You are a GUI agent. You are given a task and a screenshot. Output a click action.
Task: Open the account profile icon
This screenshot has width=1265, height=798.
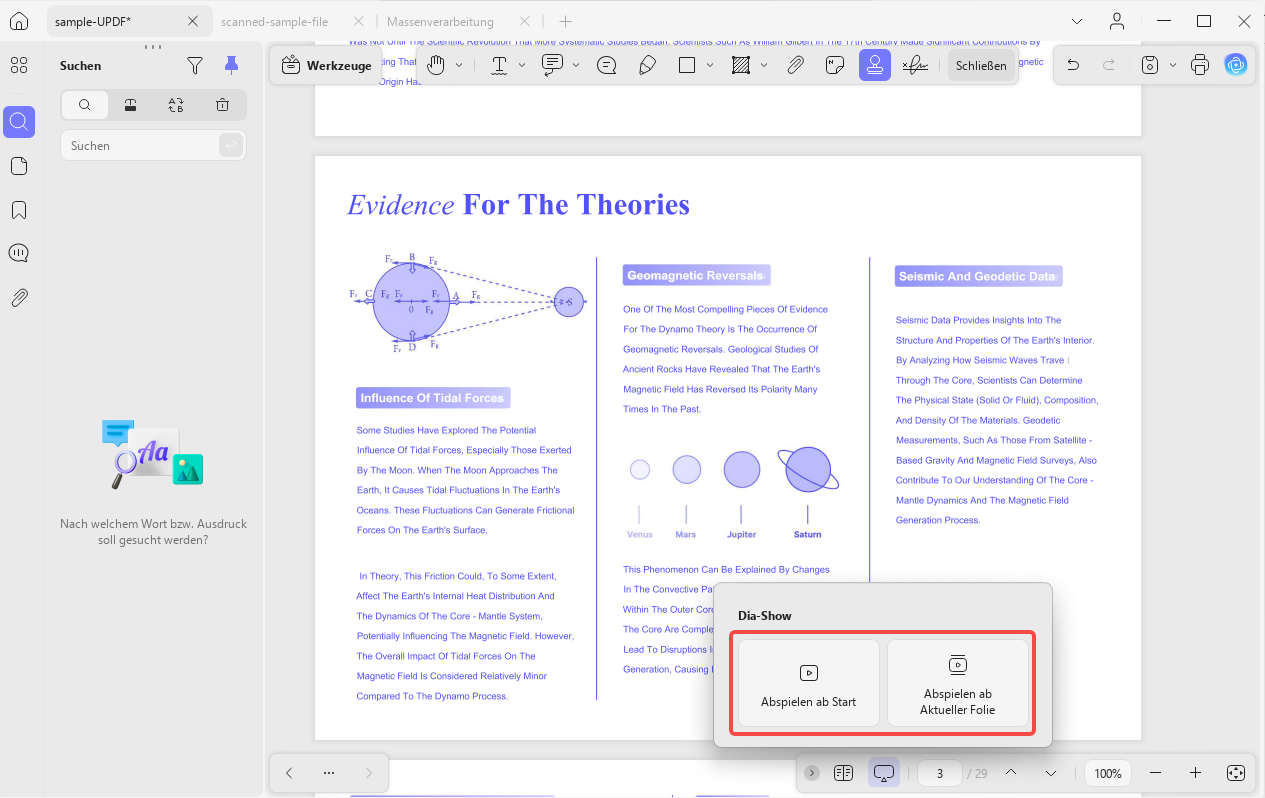(1117, 21)
